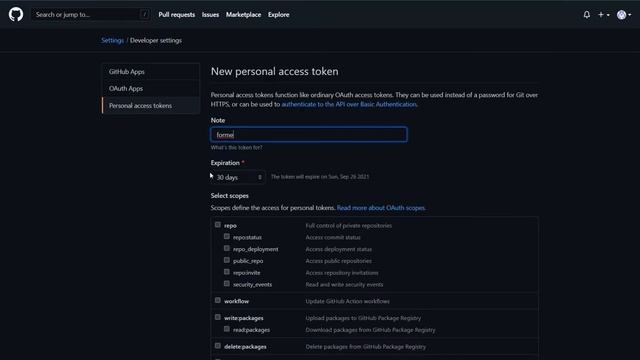
Task: Open the GitHub home logo
Action: [16, 15]
